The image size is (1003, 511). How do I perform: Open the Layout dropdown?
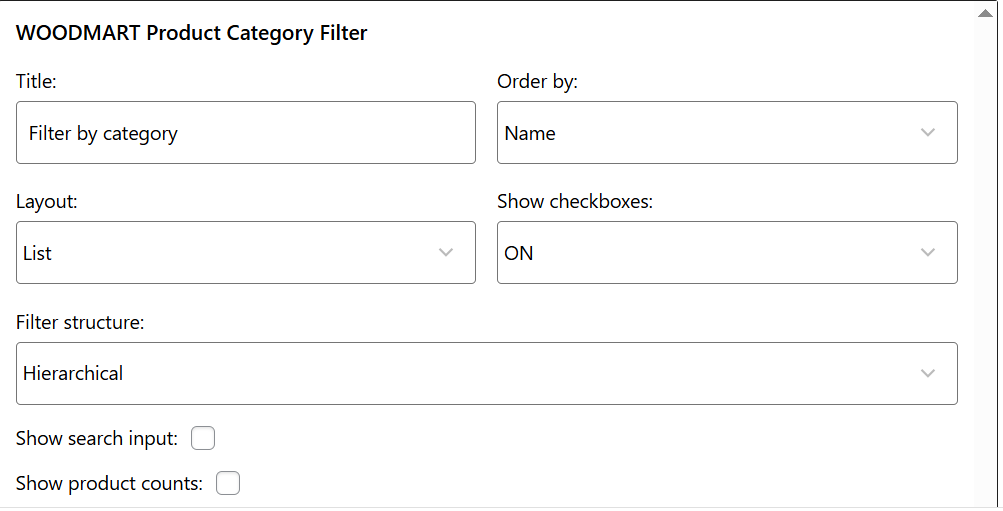point(246,253)
